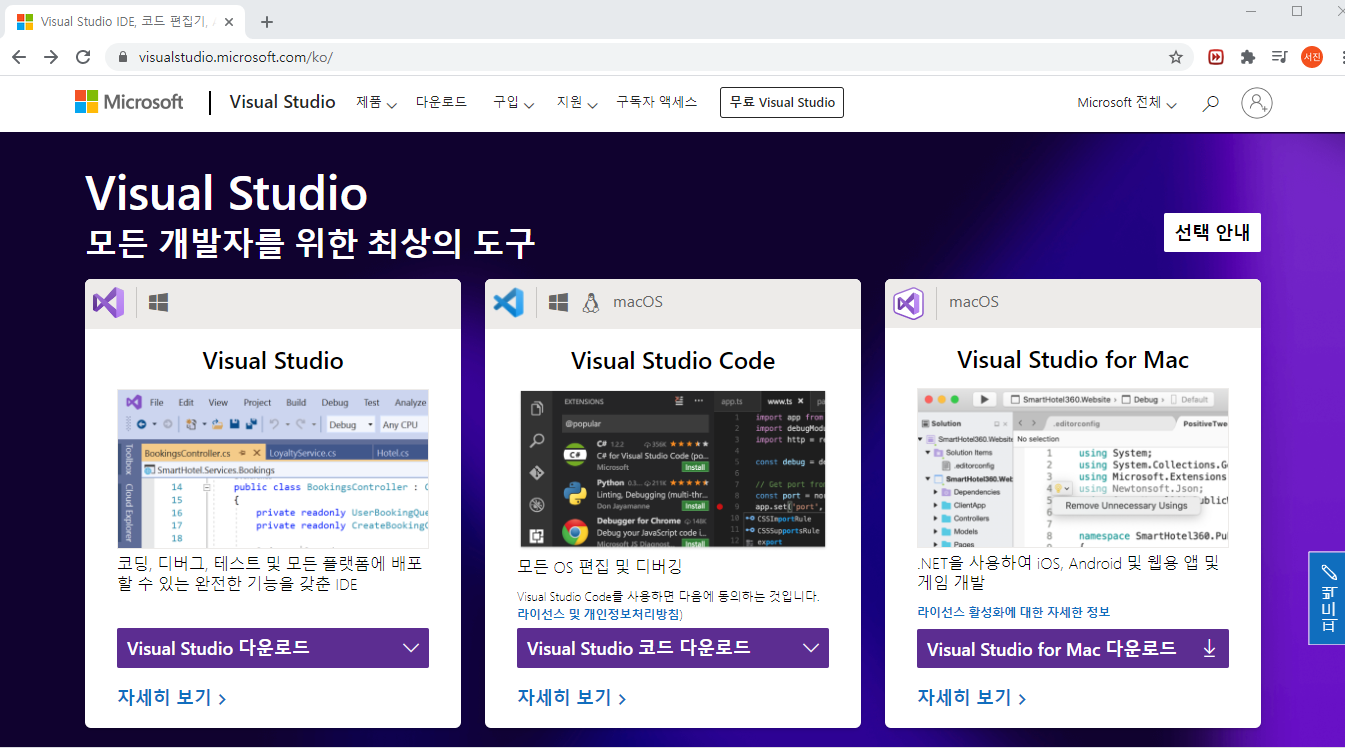Click the pencil icon on the feedback tab

pos(1328,572)
